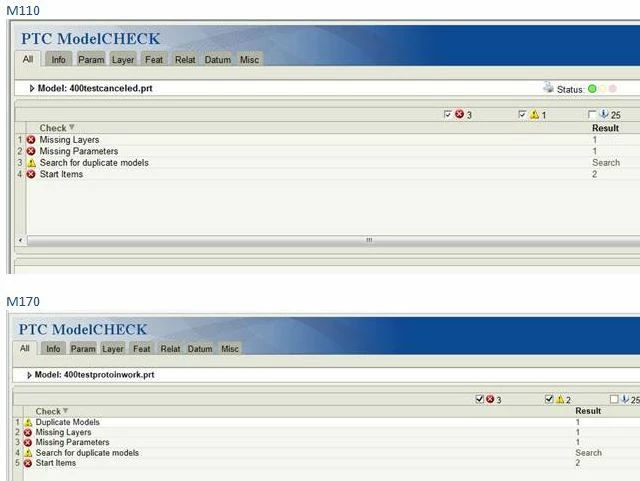
Task: Click Missing Layers row text in M170
Action: click(63, 432)
